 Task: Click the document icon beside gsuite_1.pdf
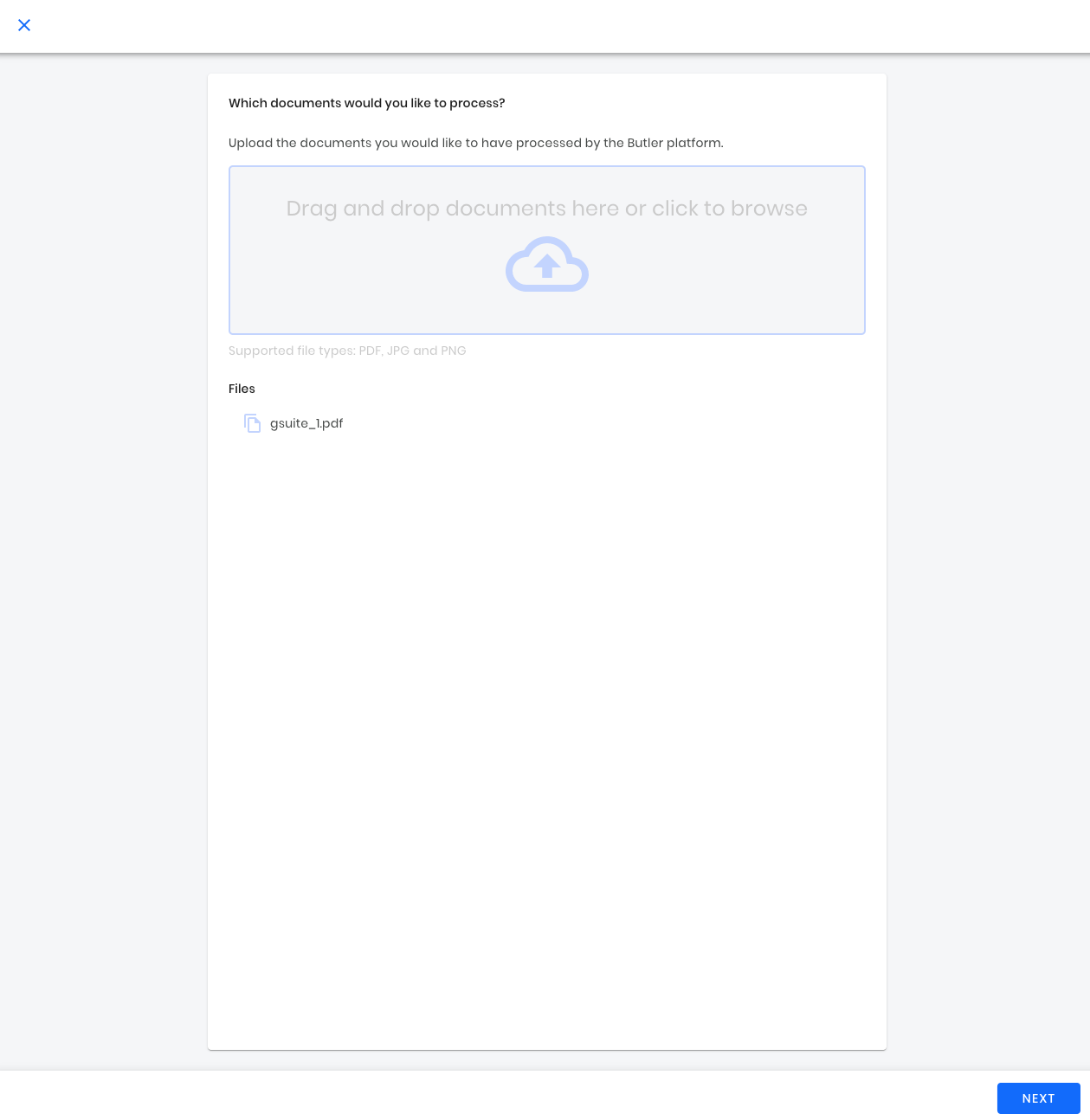click(252, 423)
